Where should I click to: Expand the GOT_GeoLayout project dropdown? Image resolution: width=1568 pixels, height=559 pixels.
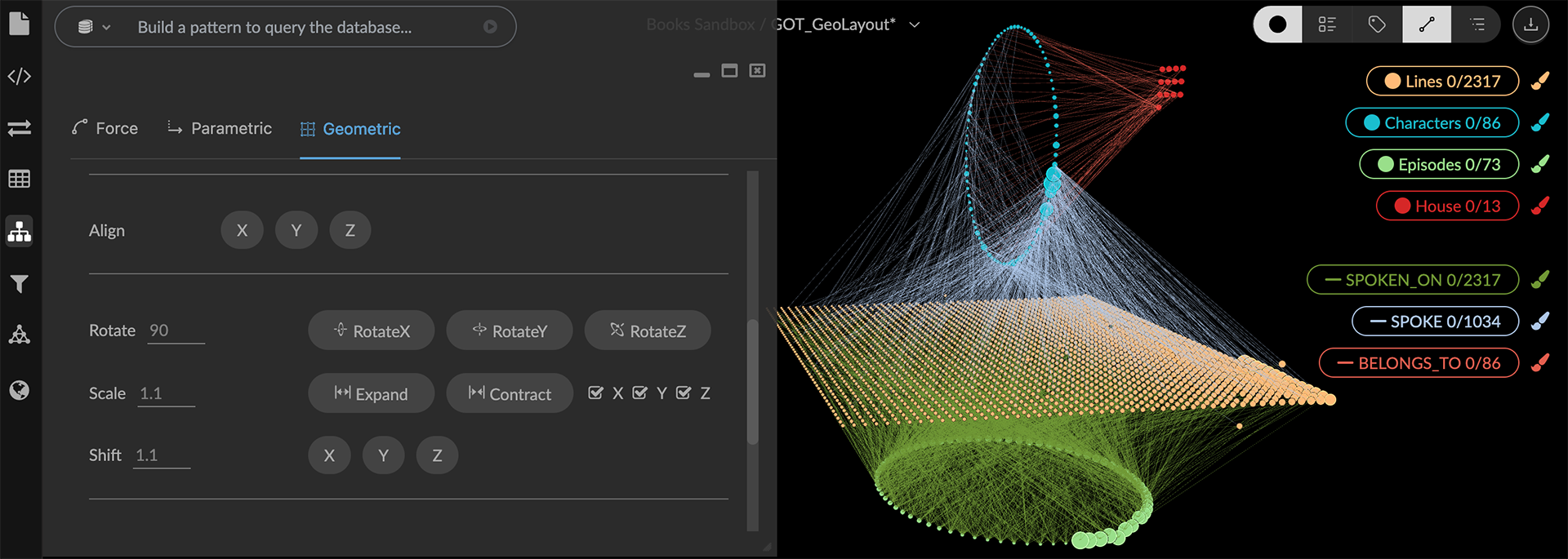pyautogui.click(x=915, y=25)
